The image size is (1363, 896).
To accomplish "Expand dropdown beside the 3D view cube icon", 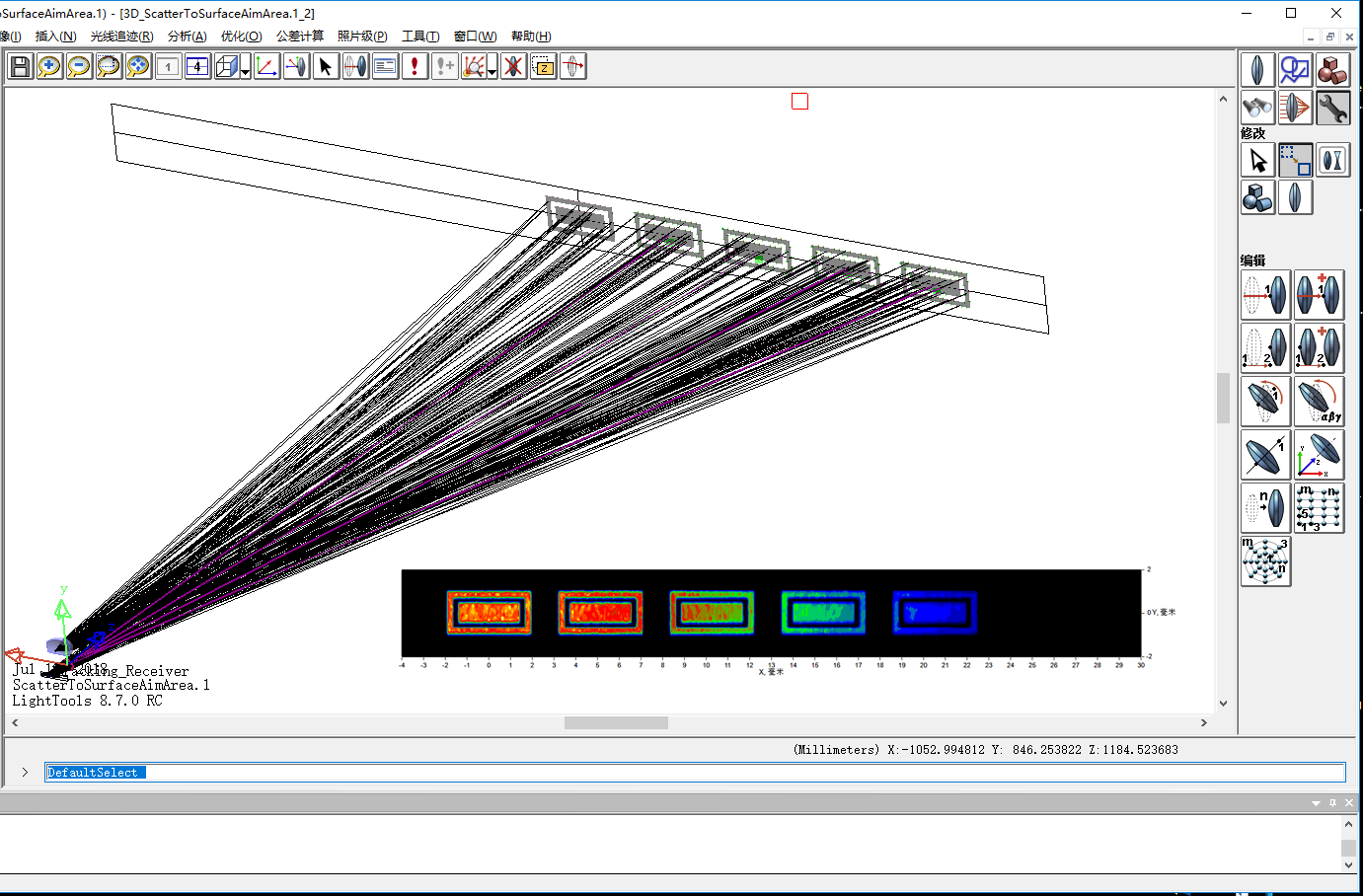I will pyautogui.click(x=243, y=71).
